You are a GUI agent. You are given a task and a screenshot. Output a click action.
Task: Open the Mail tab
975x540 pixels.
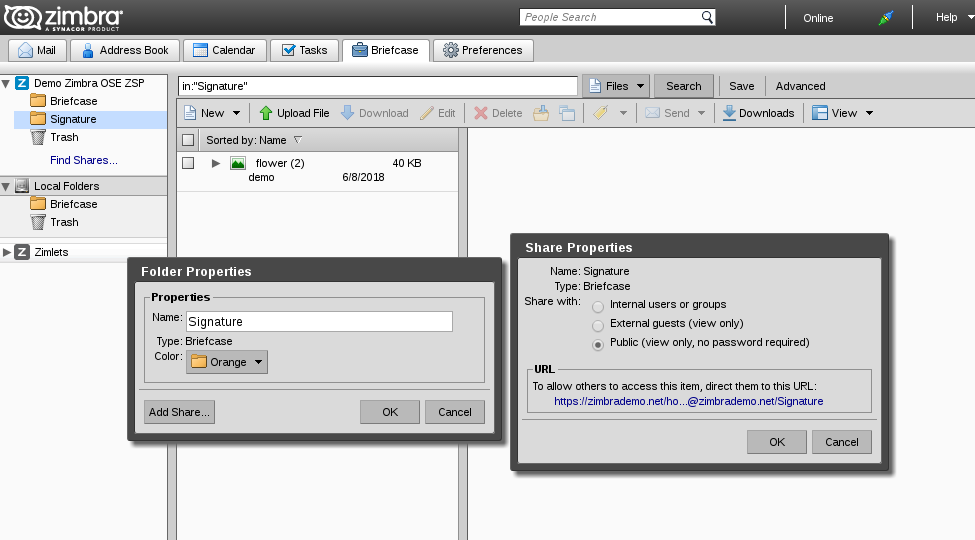pos(37,50)
